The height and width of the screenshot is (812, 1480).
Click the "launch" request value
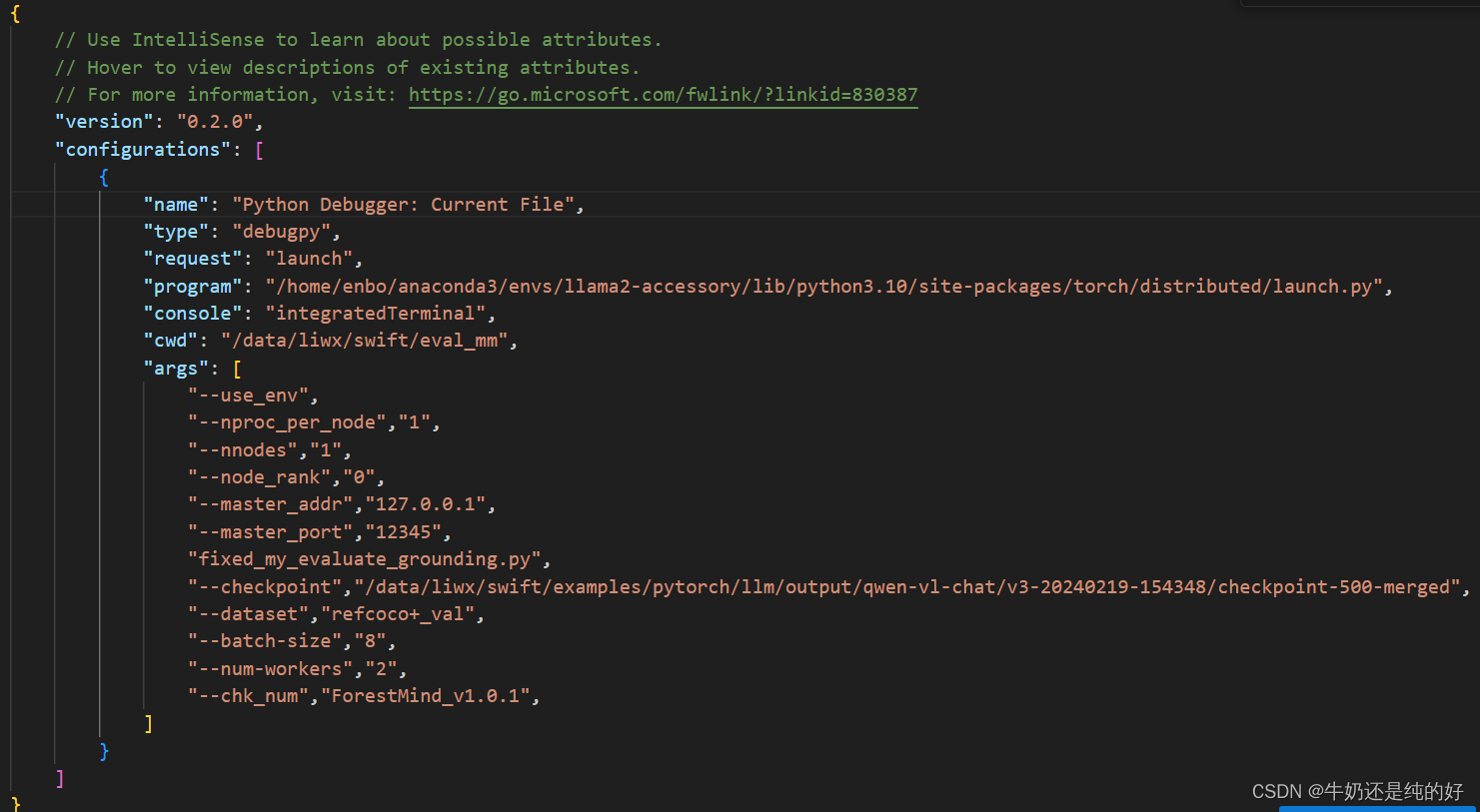click(310, 258)
